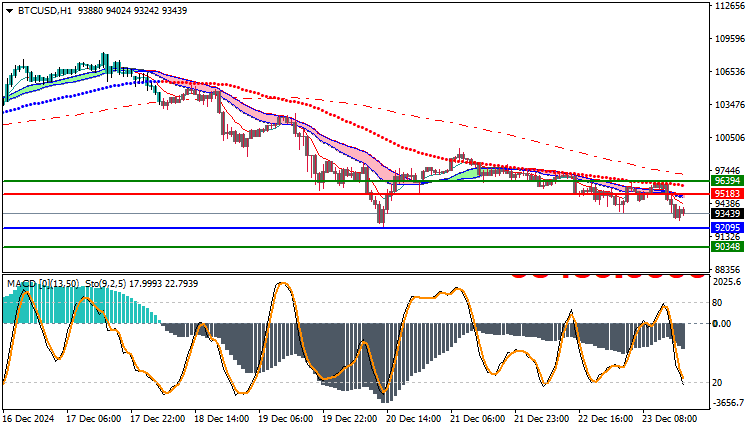This screenshot has height=430, width=750.
Task: Click the 16 Dec 2024 date label
Action: (x=28, y=419)
